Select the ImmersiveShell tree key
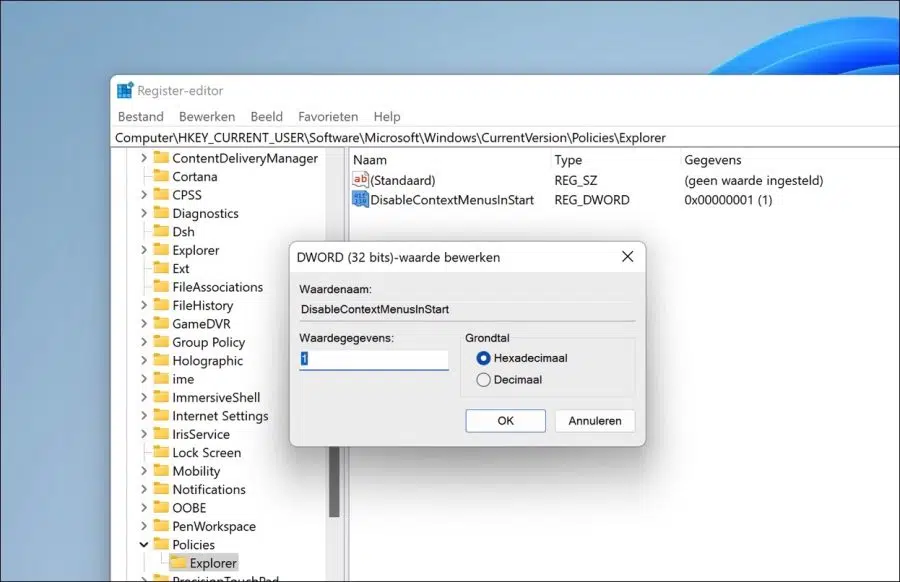 [x=216, y=397]
